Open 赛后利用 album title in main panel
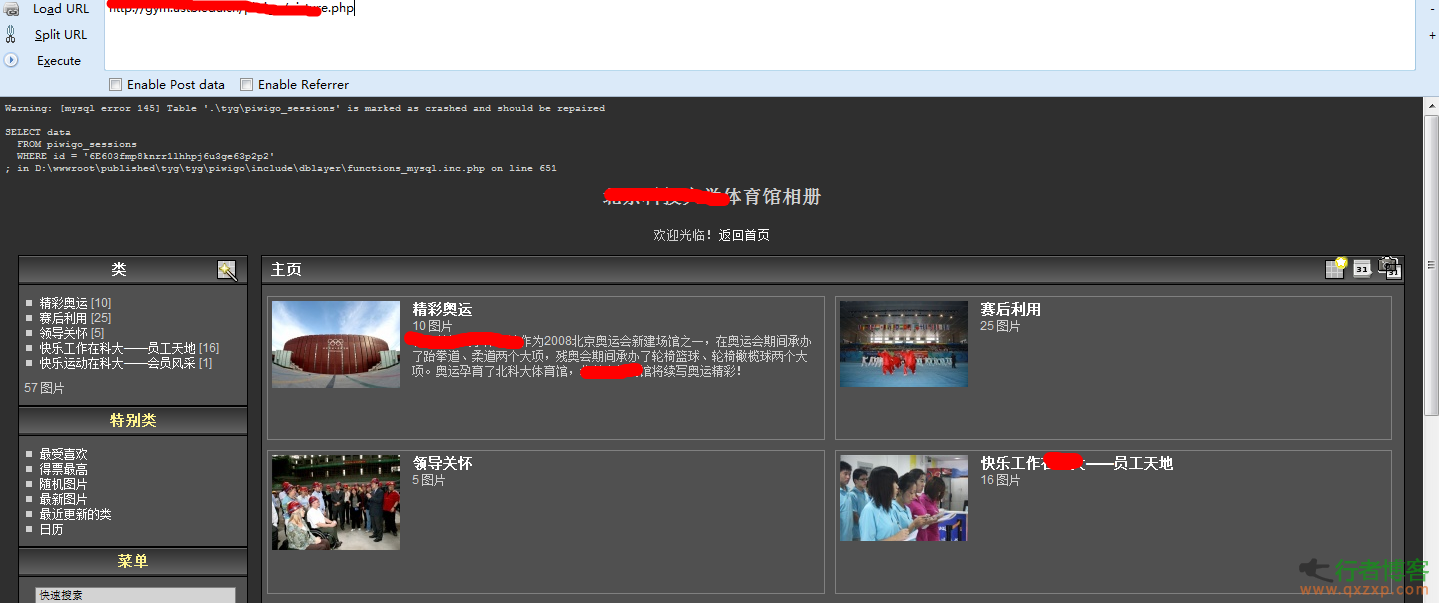Viewport: 1439px width, 603px height. point(1010,310)
